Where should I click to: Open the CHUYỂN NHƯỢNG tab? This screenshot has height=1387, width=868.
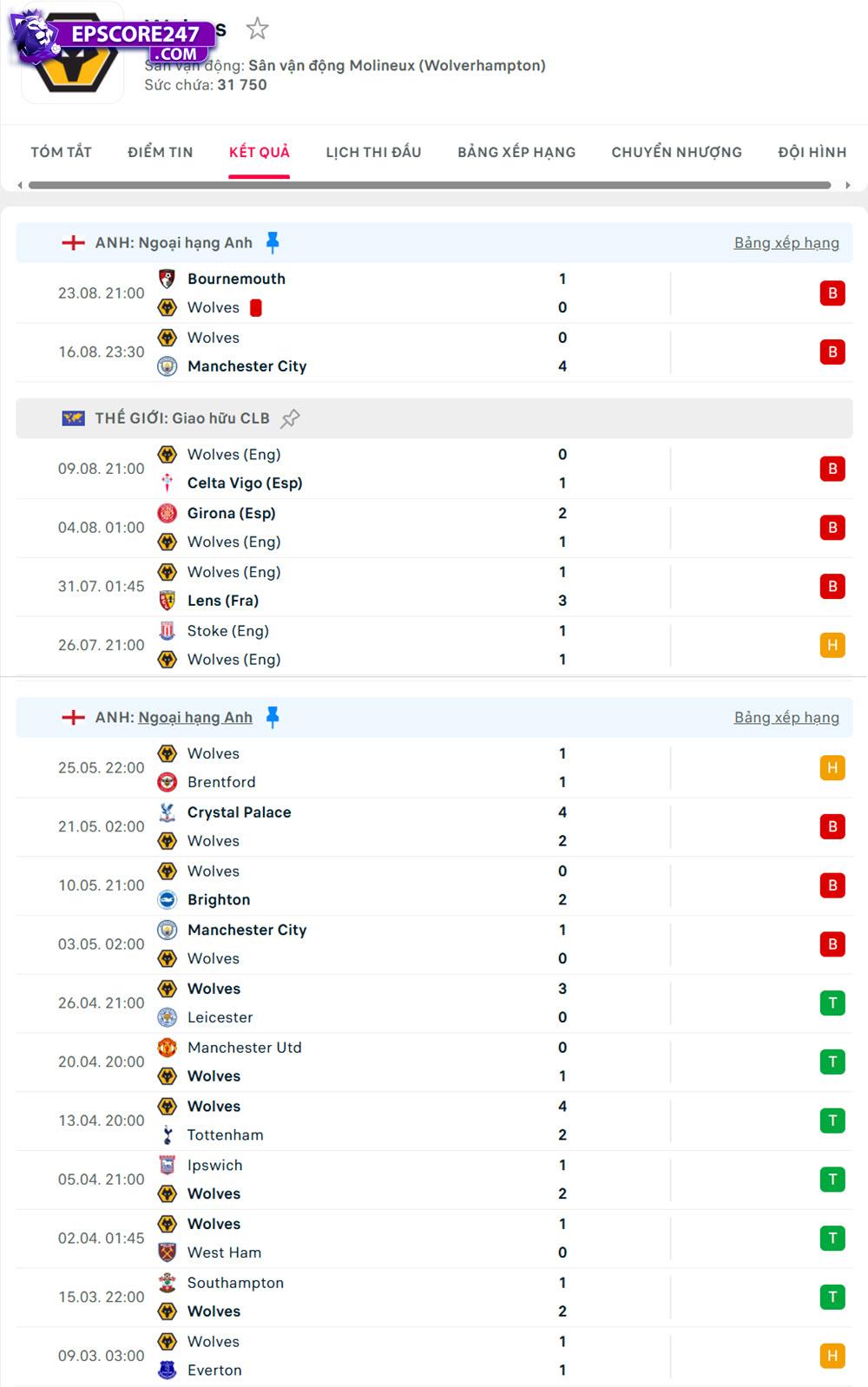click(676, 152)
